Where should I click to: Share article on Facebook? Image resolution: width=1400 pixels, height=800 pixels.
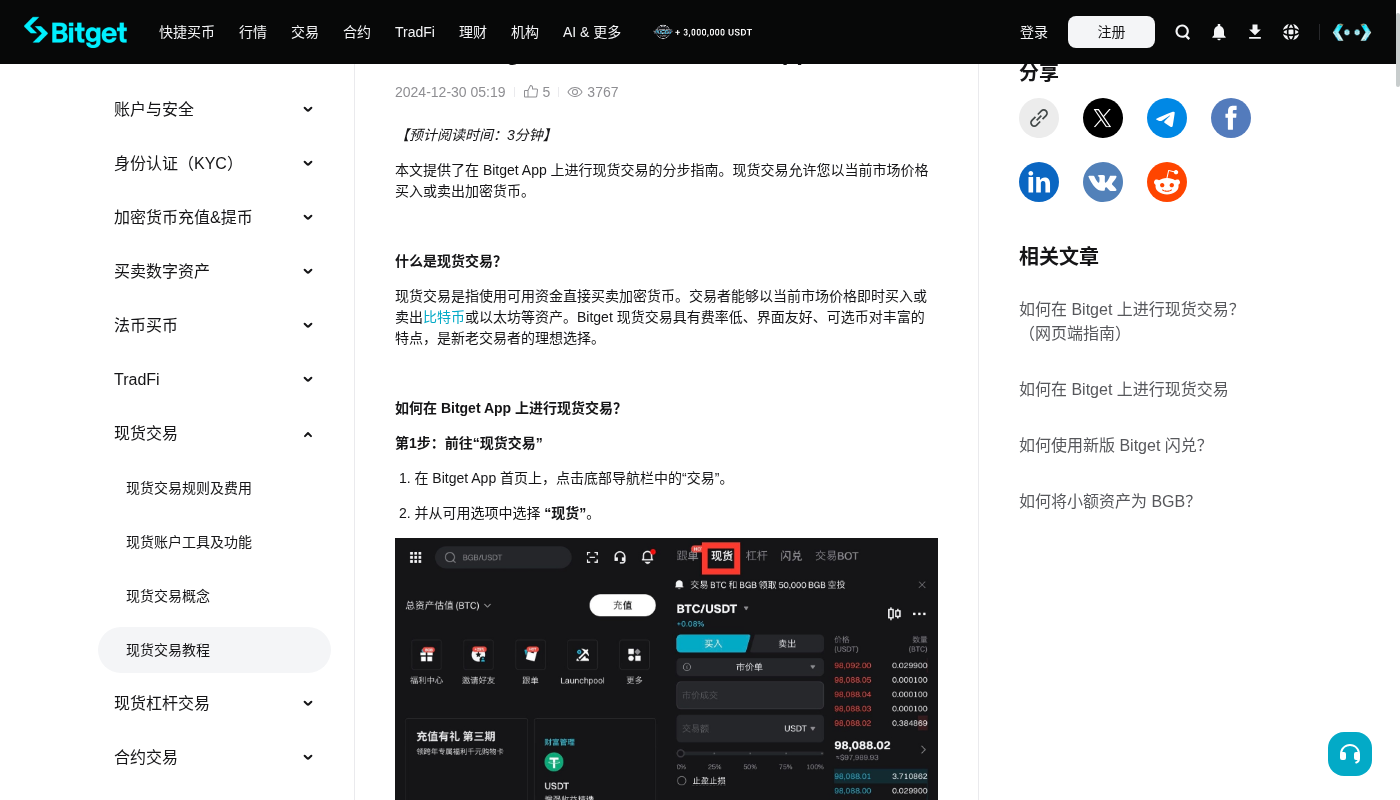click(x=1231, y=118)
